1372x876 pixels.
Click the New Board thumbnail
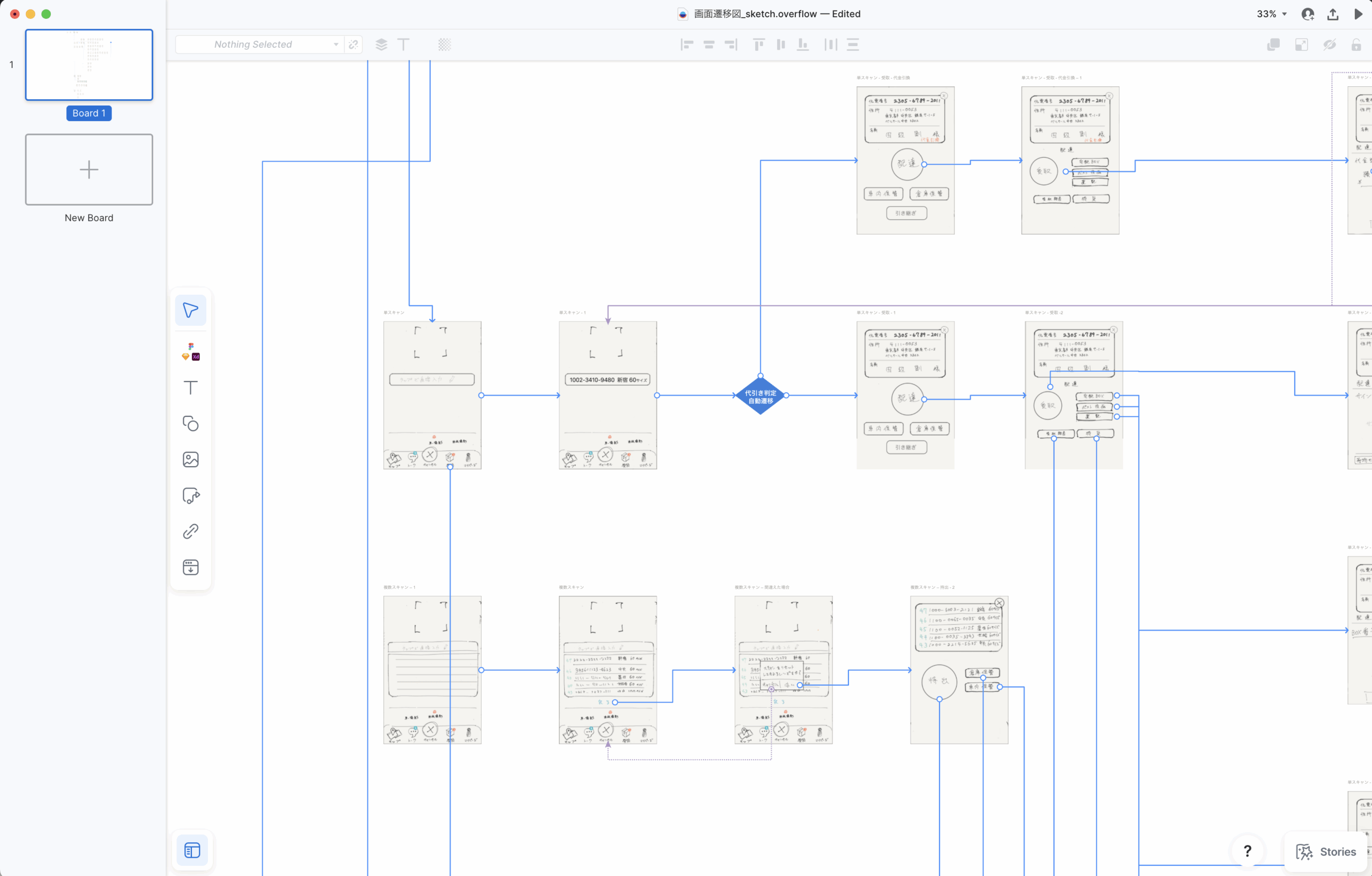(x=89, y=169)
